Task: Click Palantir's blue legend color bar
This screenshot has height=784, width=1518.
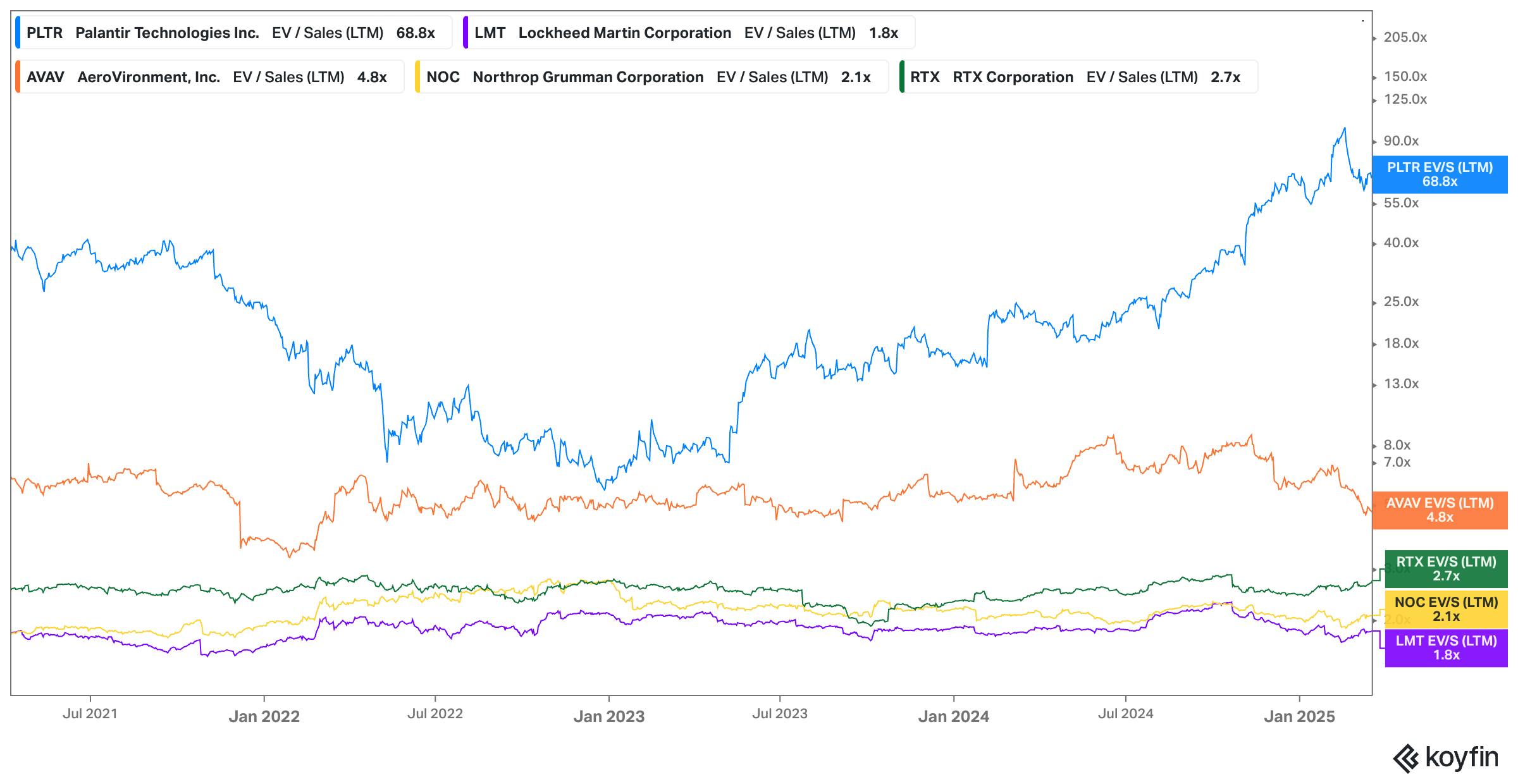Action: pos(18,33)
